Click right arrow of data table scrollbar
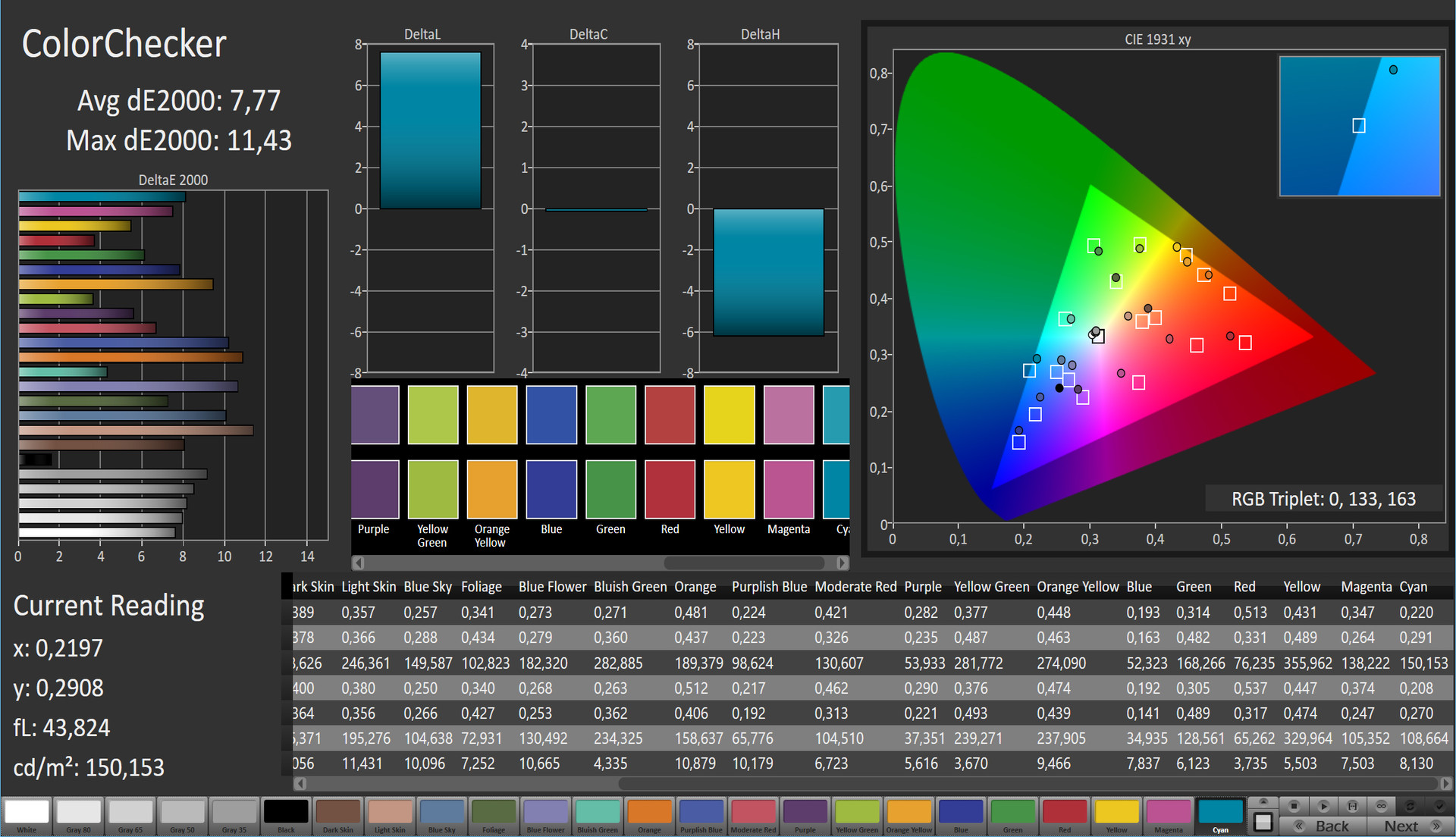The image size is (1456, 837). point(1445,783)
